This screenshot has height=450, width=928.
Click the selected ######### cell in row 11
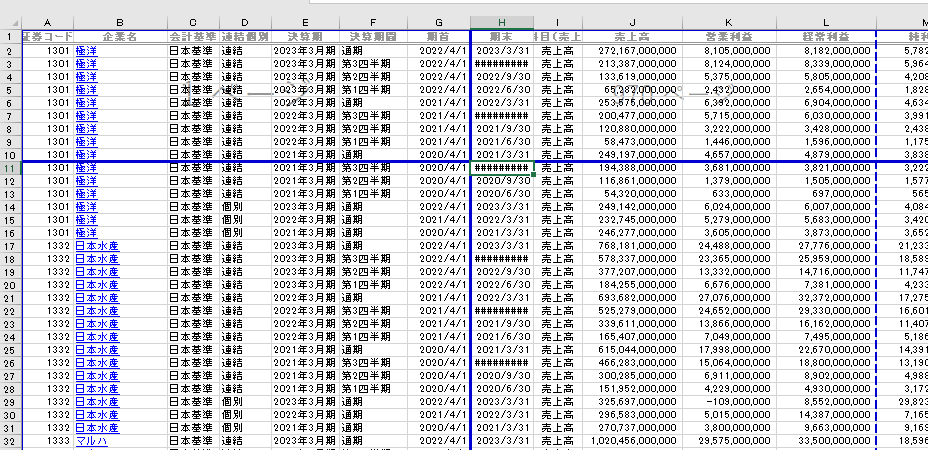point(502,168)
